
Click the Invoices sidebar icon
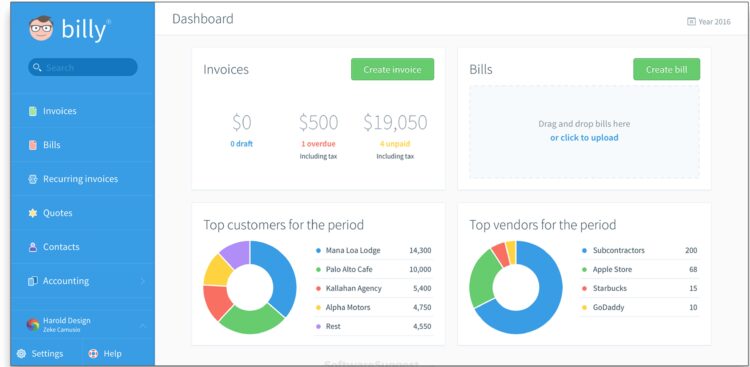(x=33, y=111)
